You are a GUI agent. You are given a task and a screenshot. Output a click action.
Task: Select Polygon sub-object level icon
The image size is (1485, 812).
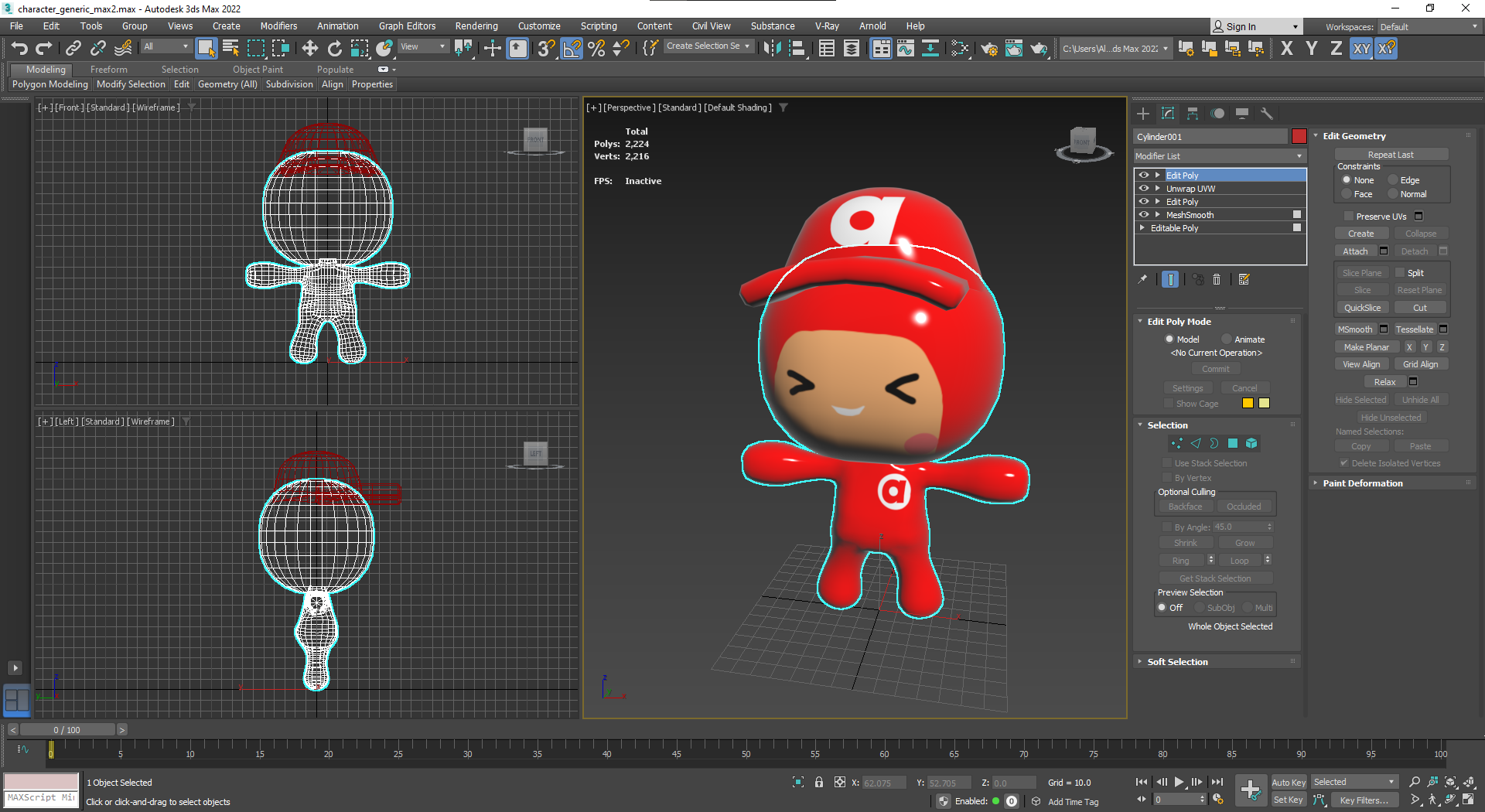point(1233,443)
